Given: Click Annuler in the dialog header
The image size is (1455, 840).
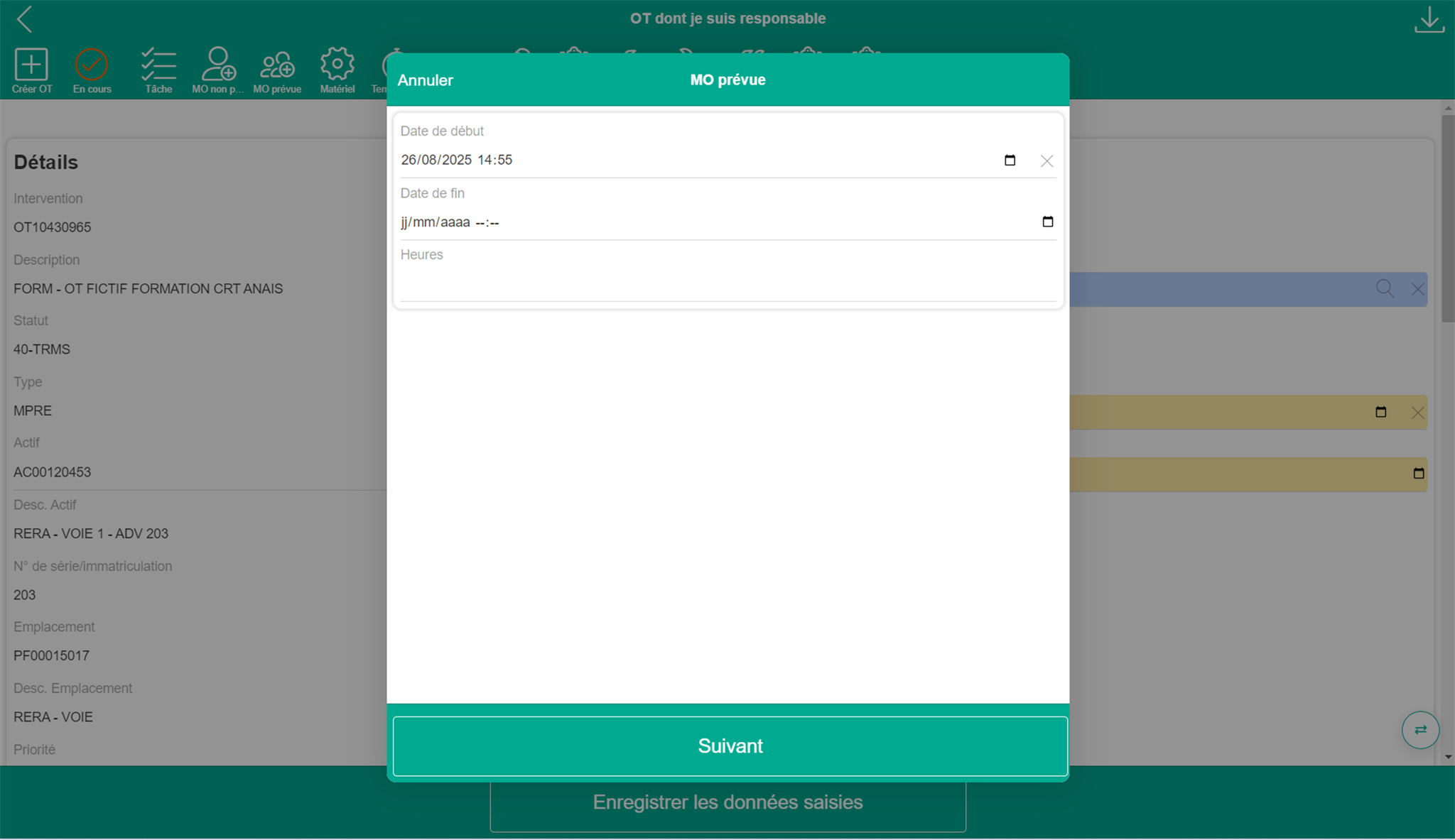Looking at the screenshot, I should point(425,80).
